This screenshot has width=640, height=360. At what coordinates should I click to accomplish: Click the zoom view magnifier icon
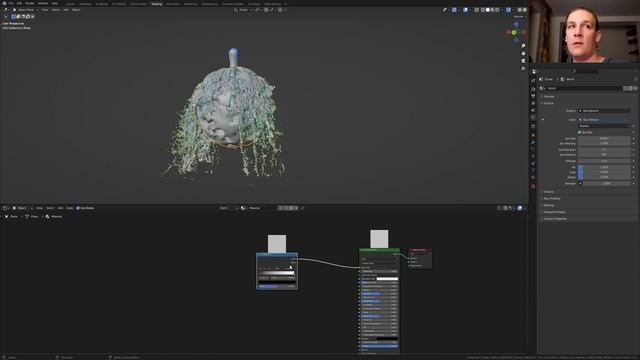[x=523, y=46]
